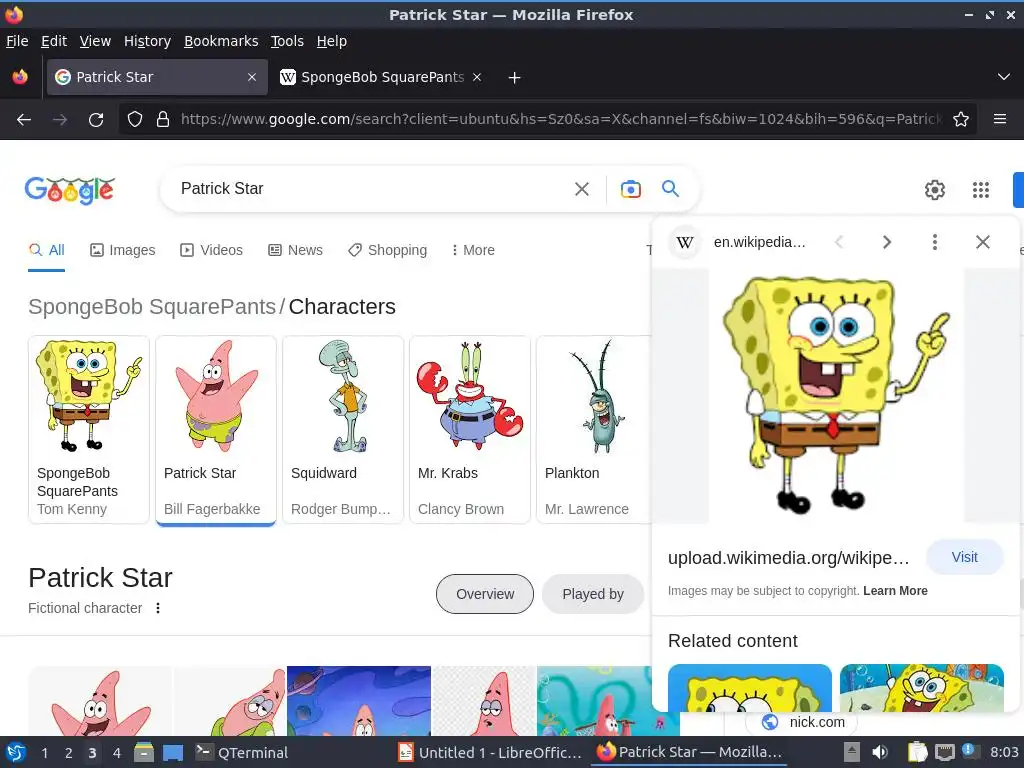This screenshot has height=768, width=1024.
Task: Select the Shopping search tab
Action: pos(387,250)
